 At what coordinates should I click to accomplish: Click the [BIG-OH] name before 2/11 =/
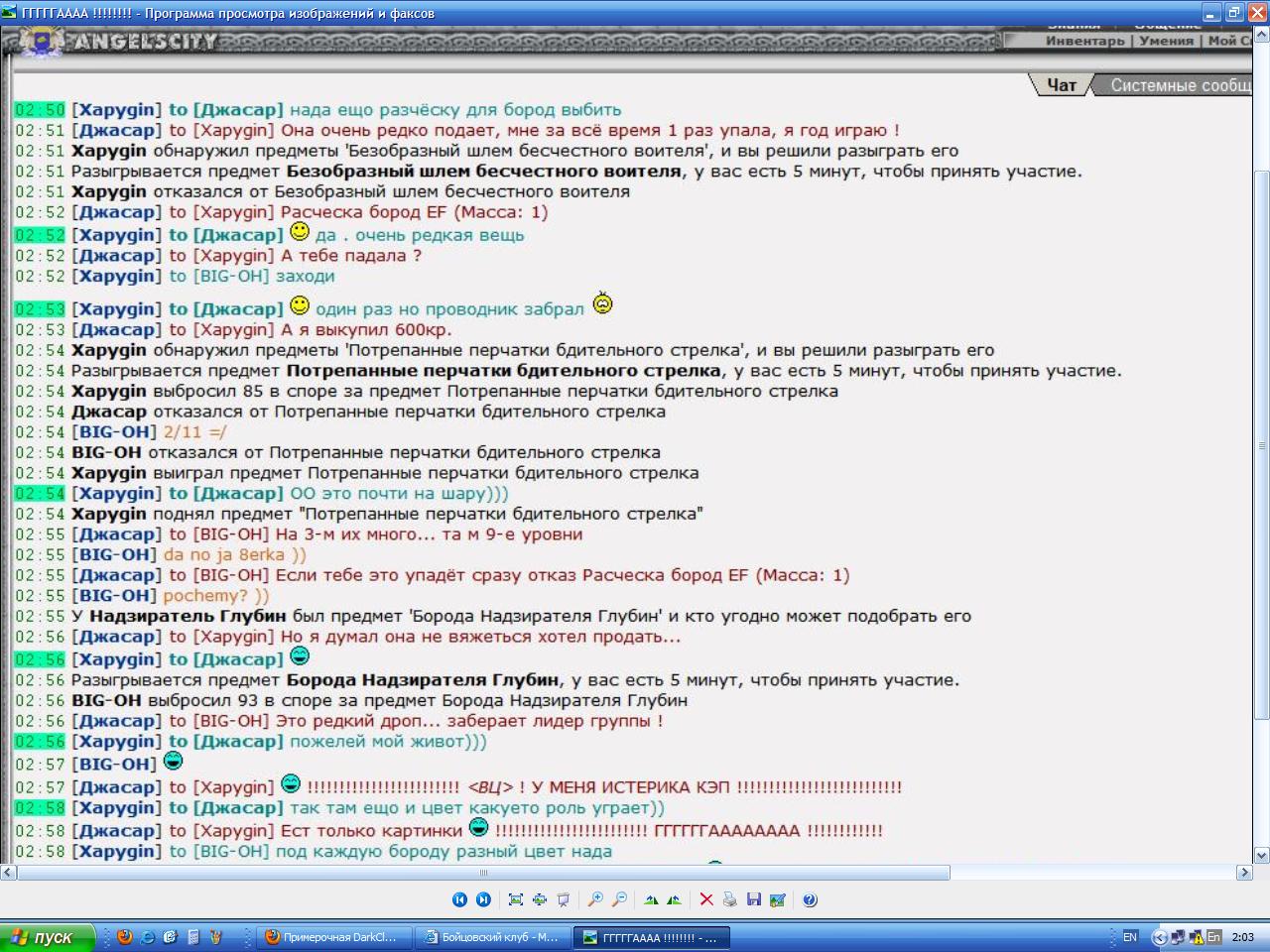[x=114, y=431]
